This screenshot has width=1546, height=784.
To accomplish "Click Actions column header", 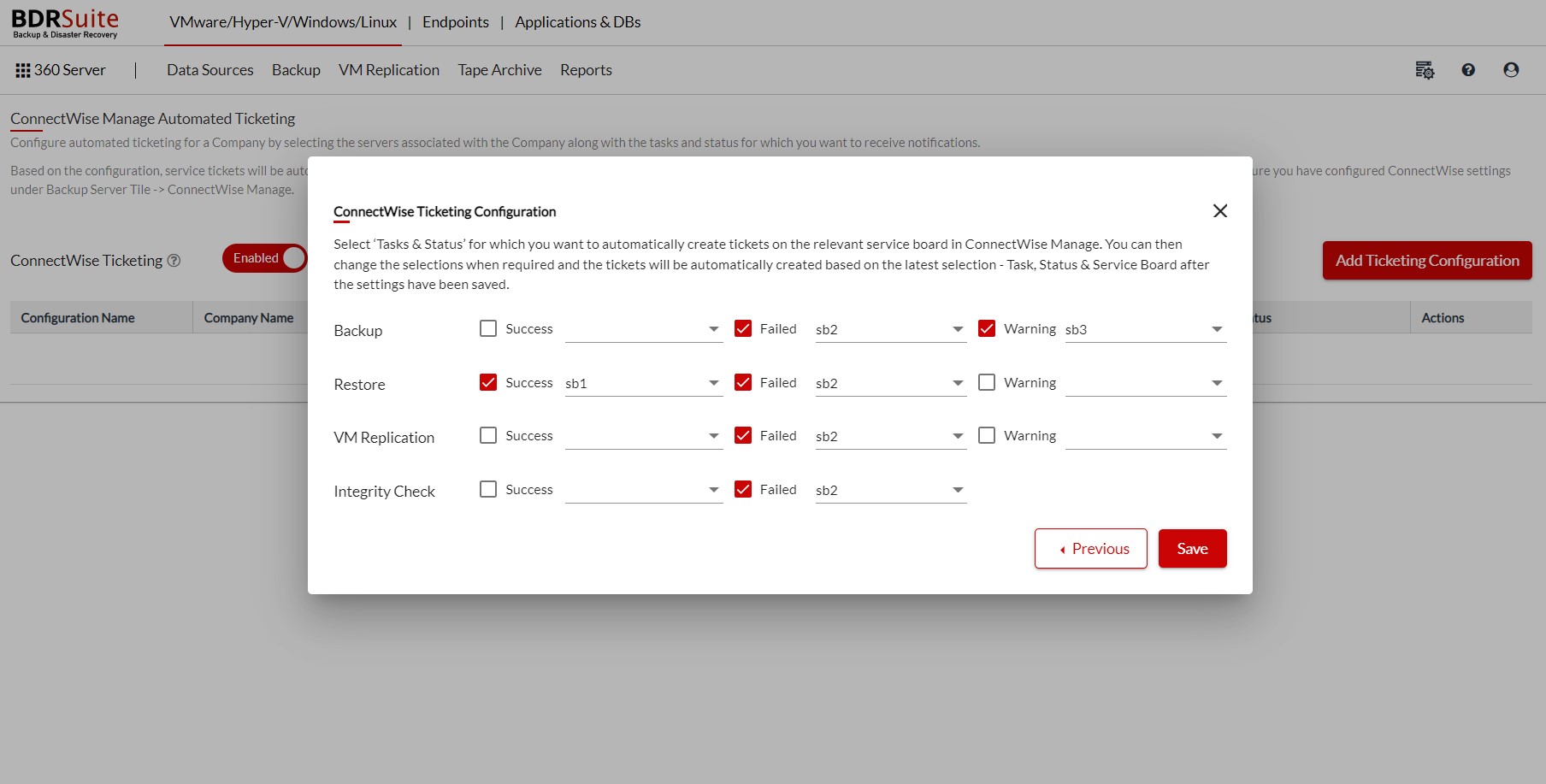I will tap(1443, 318).
